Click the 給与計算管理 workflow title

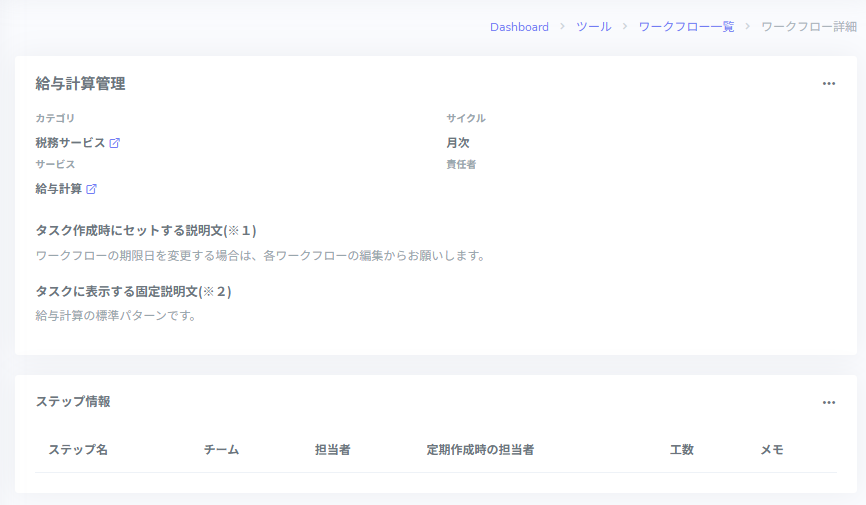click(80, 84)
